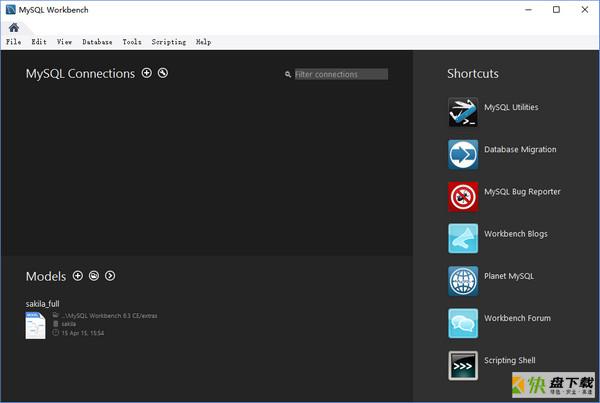The image size is (600, 403).
Task: Open the Help menu
Action: 204,42
